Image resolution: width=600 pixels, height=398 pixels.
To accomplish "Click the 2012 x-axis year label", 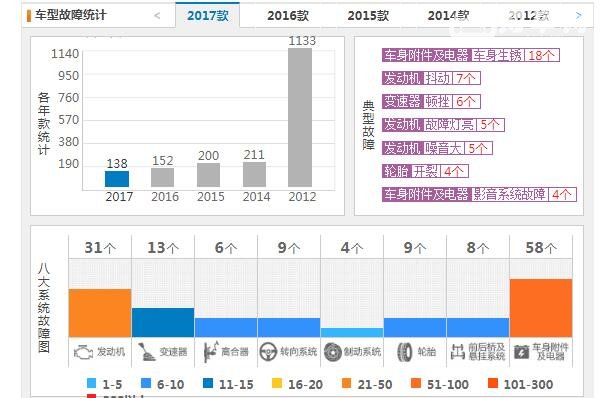I will tap(302, 197).
